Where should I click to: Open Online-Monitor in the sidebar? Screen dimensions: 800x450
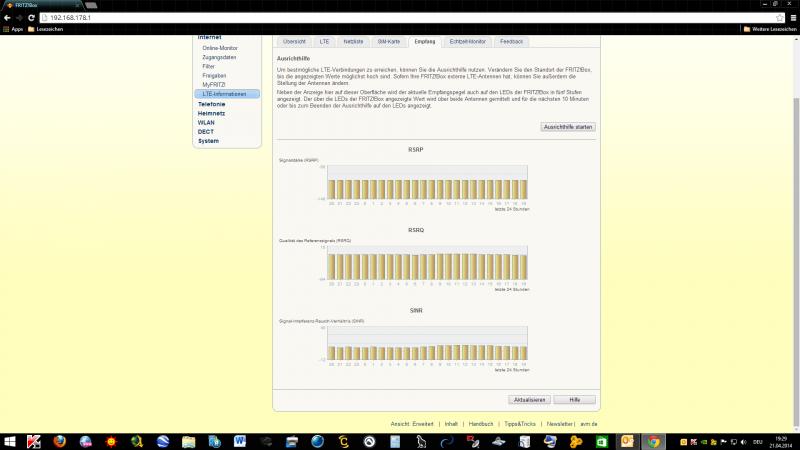tap(220, 48)
